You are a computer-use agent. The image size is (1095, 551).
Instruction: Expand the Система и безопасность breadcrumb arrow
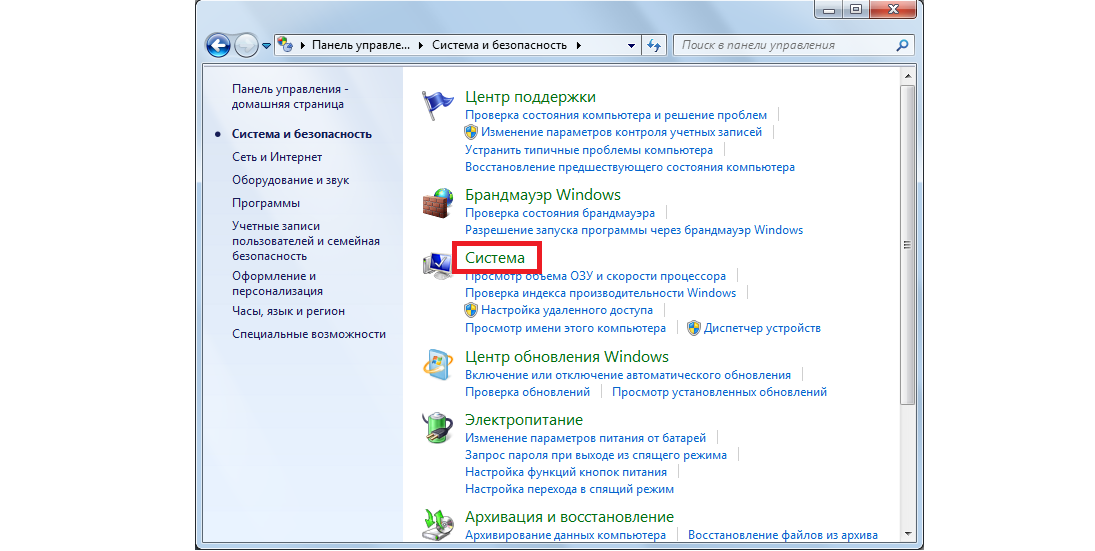pyautogui.click(x=580, y=46)
